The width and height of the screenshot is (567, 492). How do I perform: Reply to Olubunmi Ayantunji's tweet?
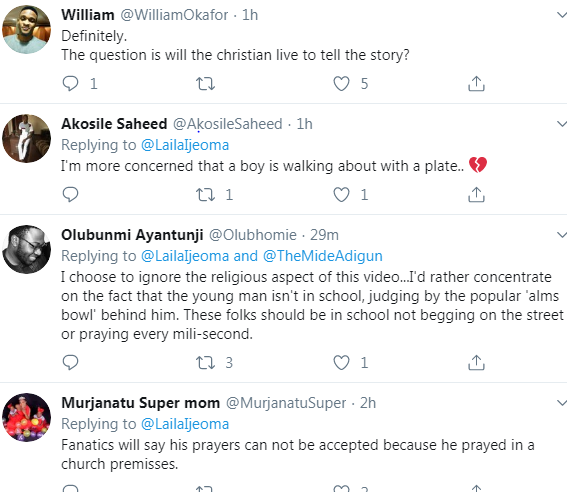click(x=70, y=362)
